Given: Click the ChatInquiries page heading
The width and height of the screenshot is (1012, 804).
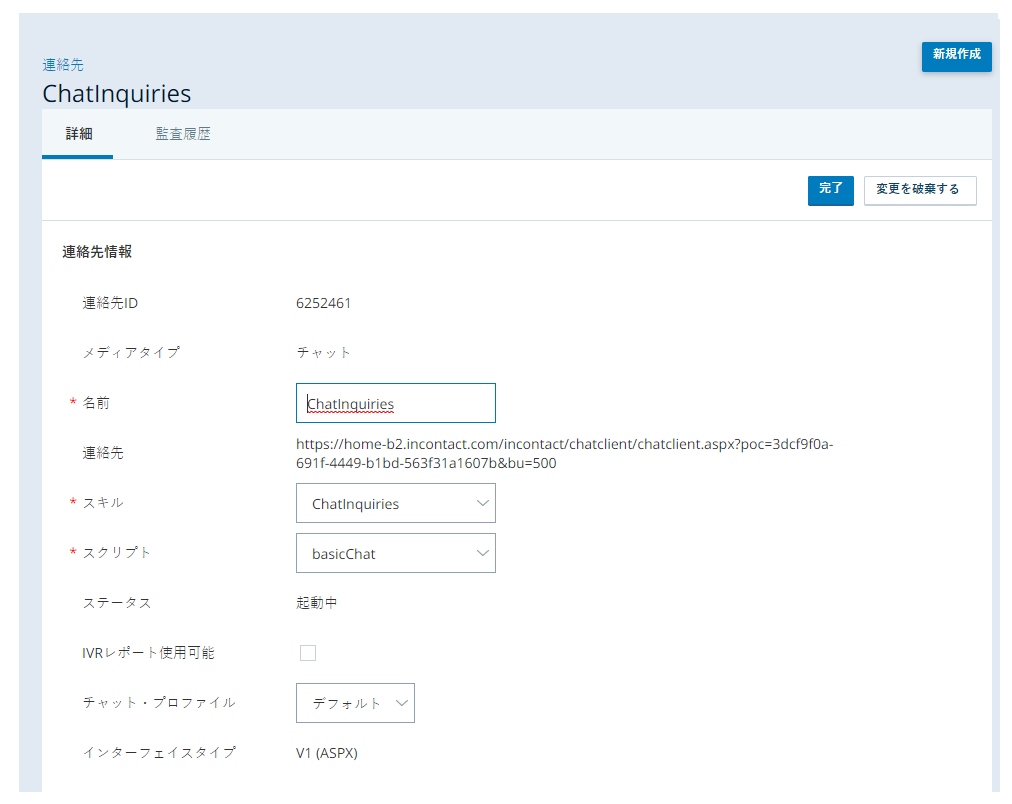Looking at the screenshot, I should 117,94.
